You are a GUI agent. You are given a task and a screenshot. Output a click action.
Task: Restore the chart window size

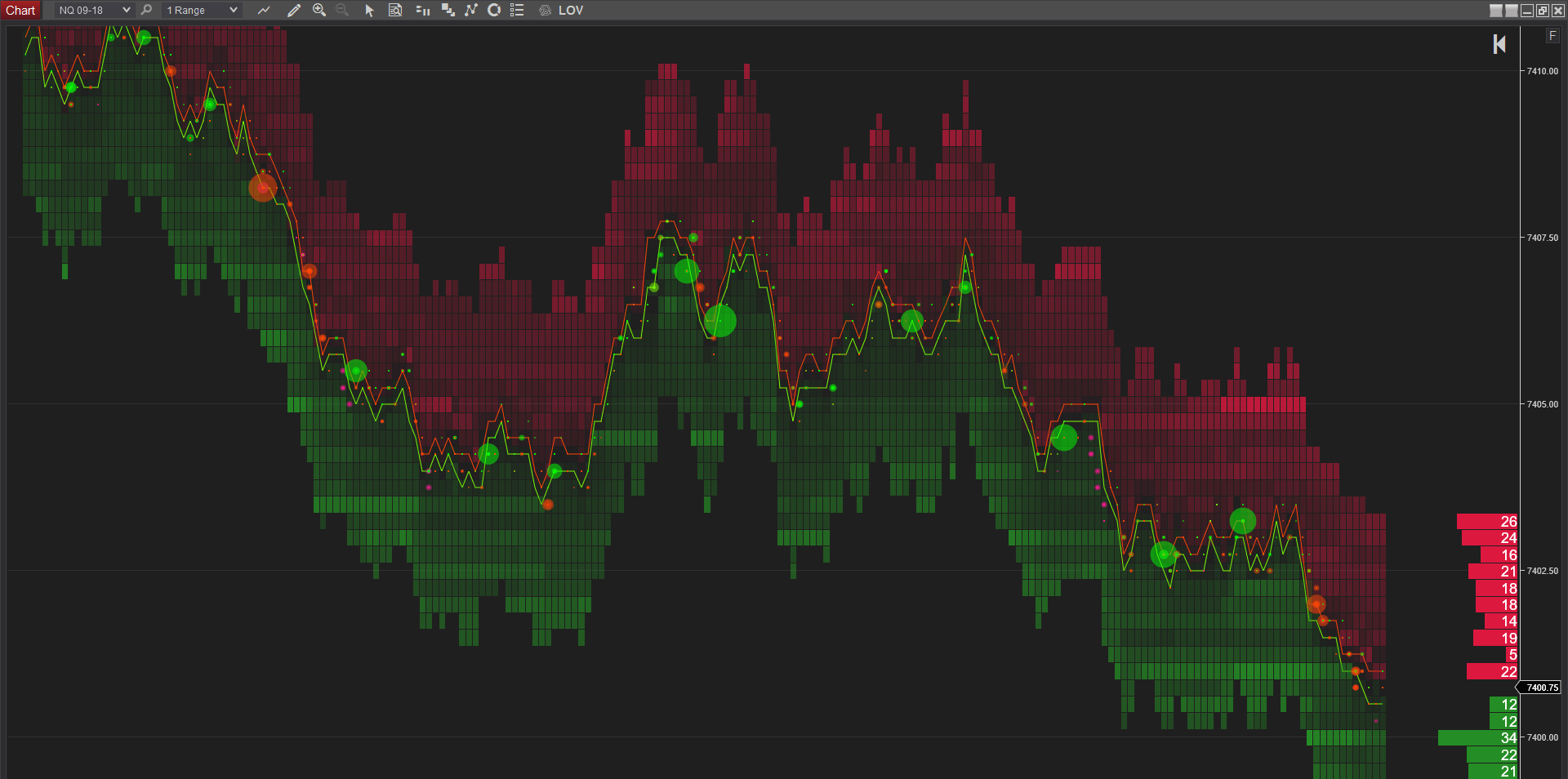pyautogui.click(x=1543, y=11)
